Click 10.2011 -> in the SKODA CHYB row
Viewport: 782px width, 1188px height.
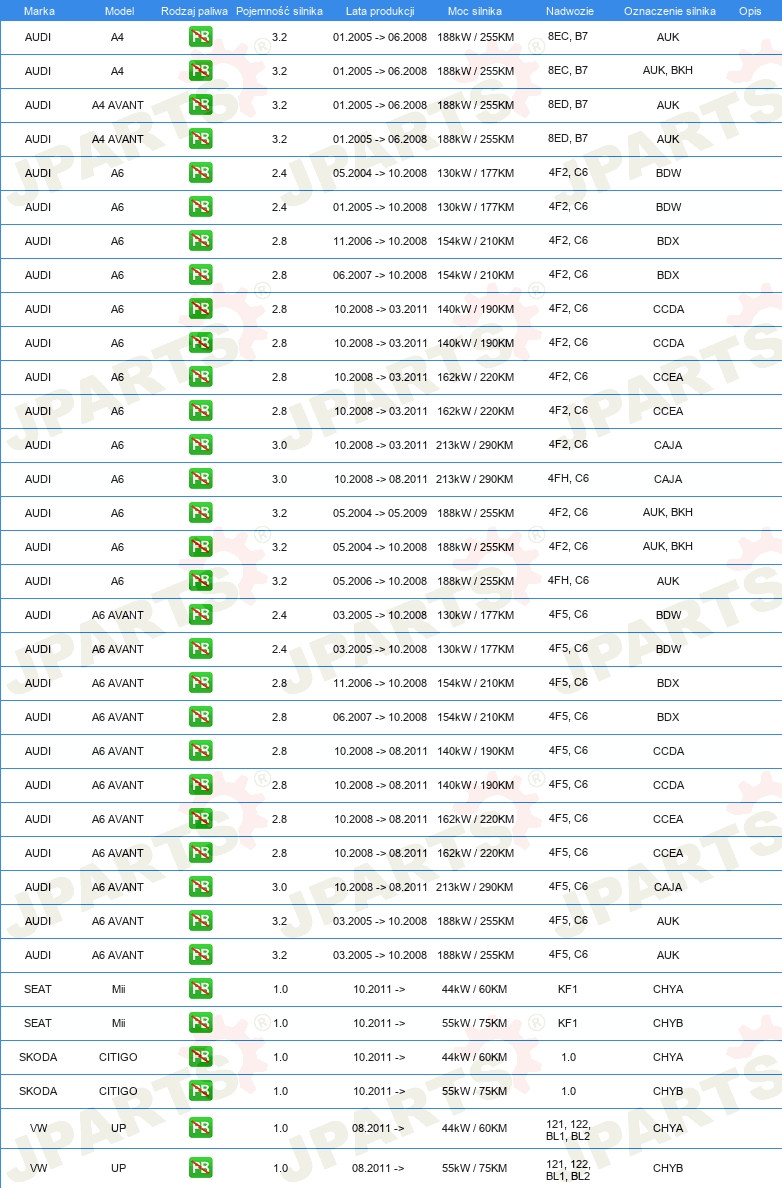(x=379, y=1092)
